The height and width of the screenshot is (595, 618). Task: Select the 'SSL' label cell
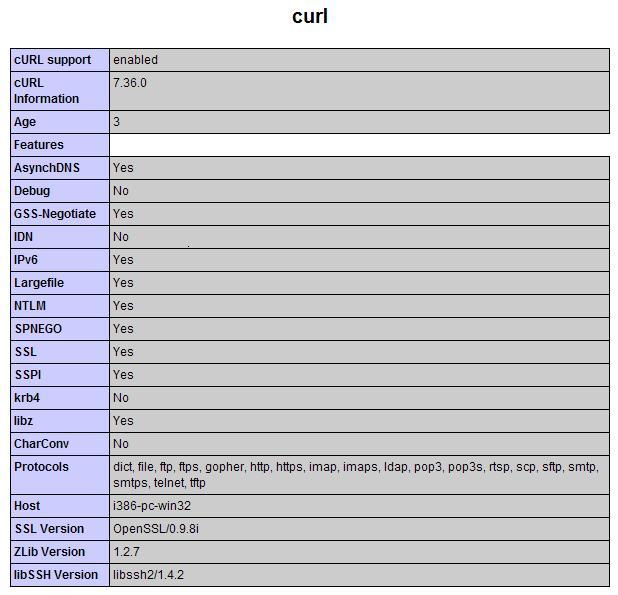click(x=60, y=352)
